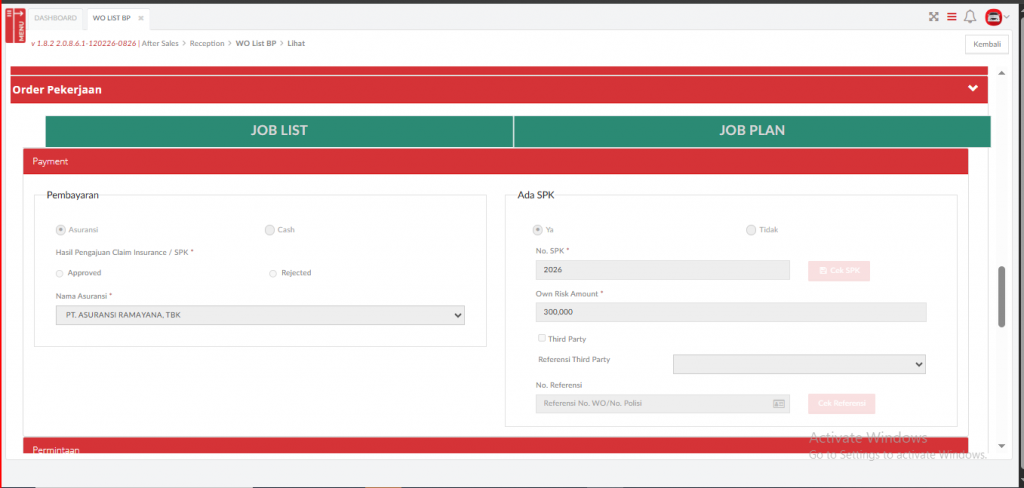This screenshot has height=488, width=1024.
Task: Enable the Third Party checkbox
Action: [x=542, y=339]
